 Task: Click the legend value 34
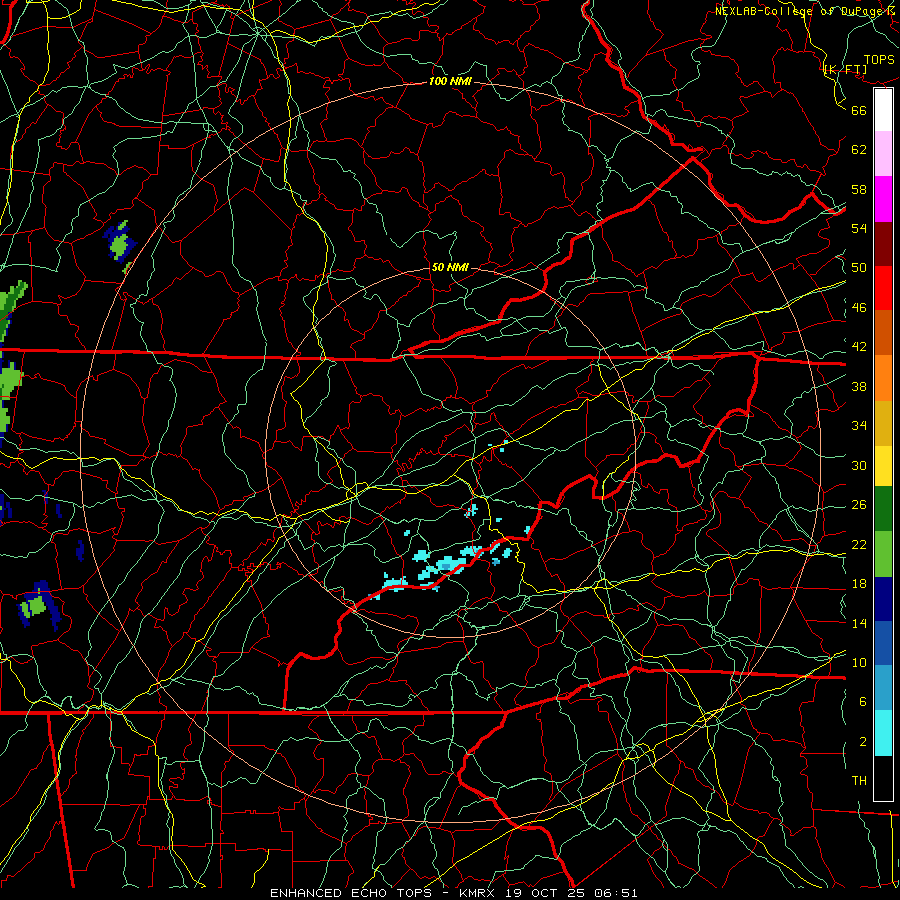tap(859, 426)
